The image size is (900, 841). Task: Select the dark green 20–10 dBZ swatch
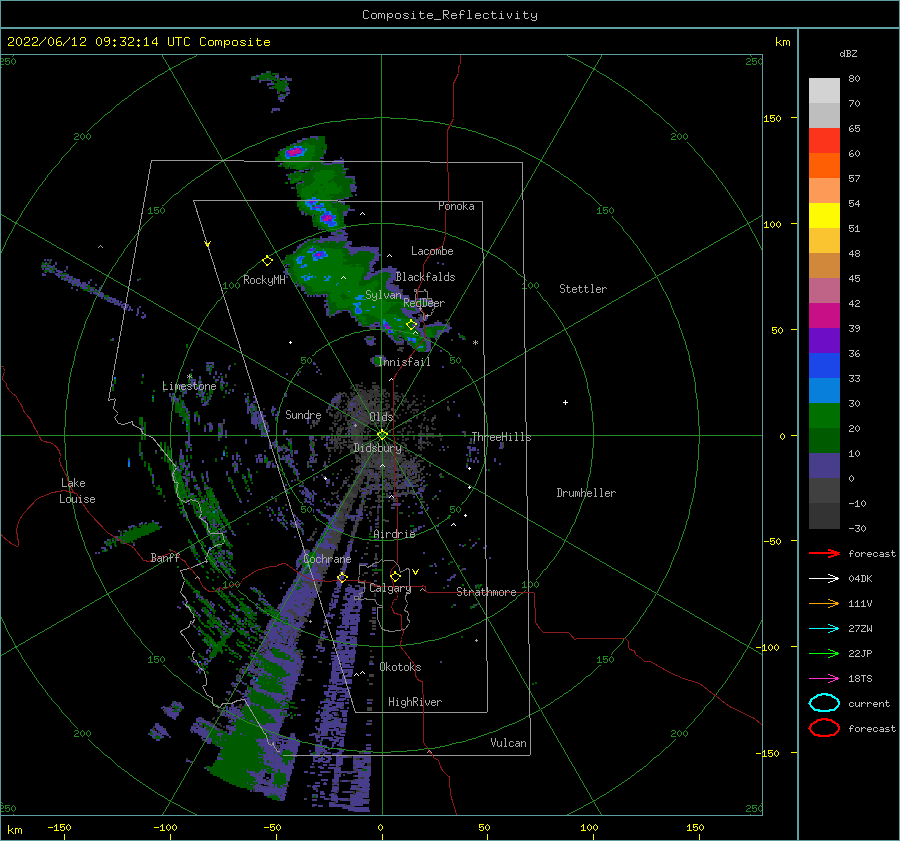click(824, 440)
